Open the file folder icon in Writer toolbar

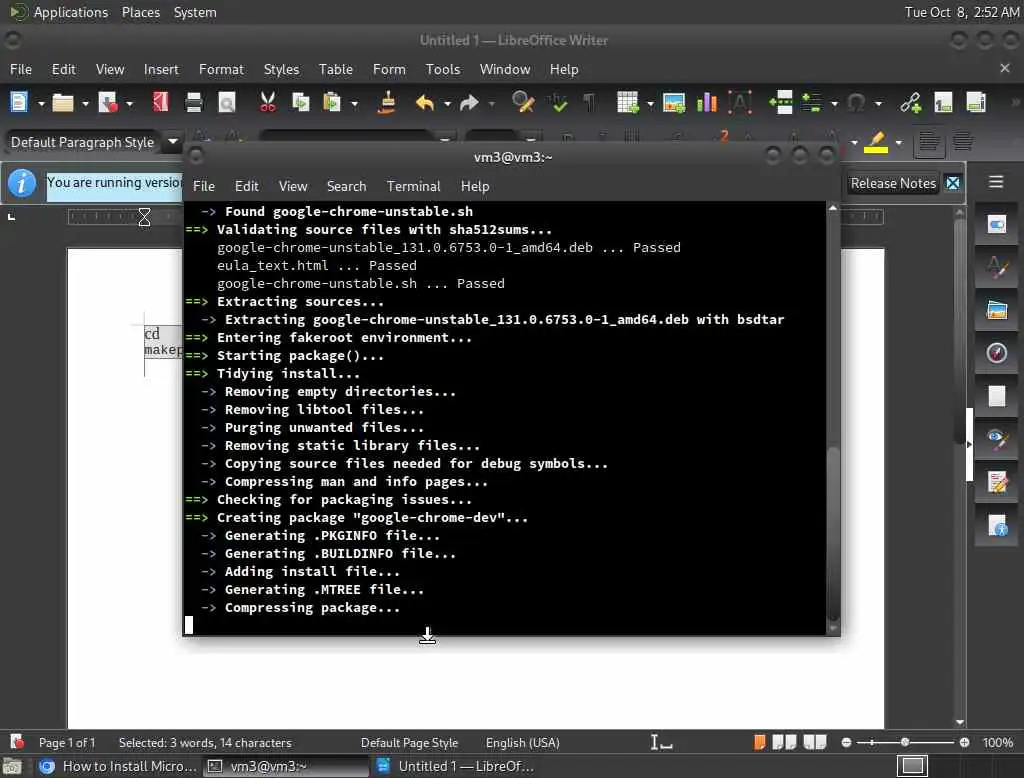[63, 103]
